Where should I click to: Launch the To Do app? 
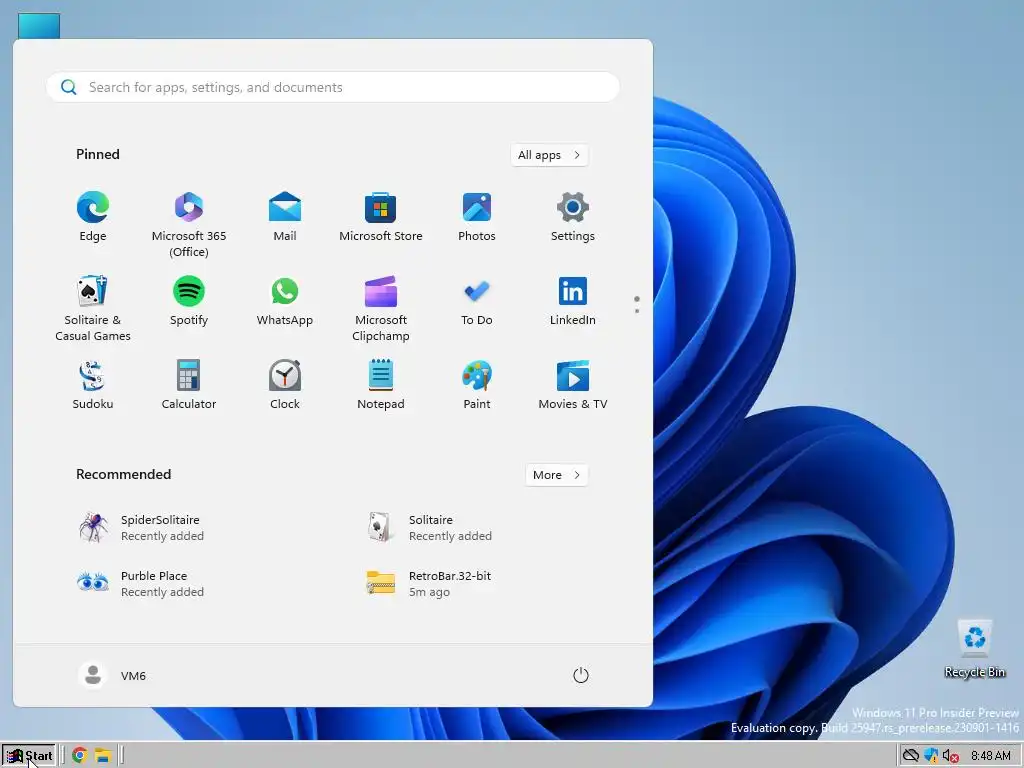click(x=477, y=300)
